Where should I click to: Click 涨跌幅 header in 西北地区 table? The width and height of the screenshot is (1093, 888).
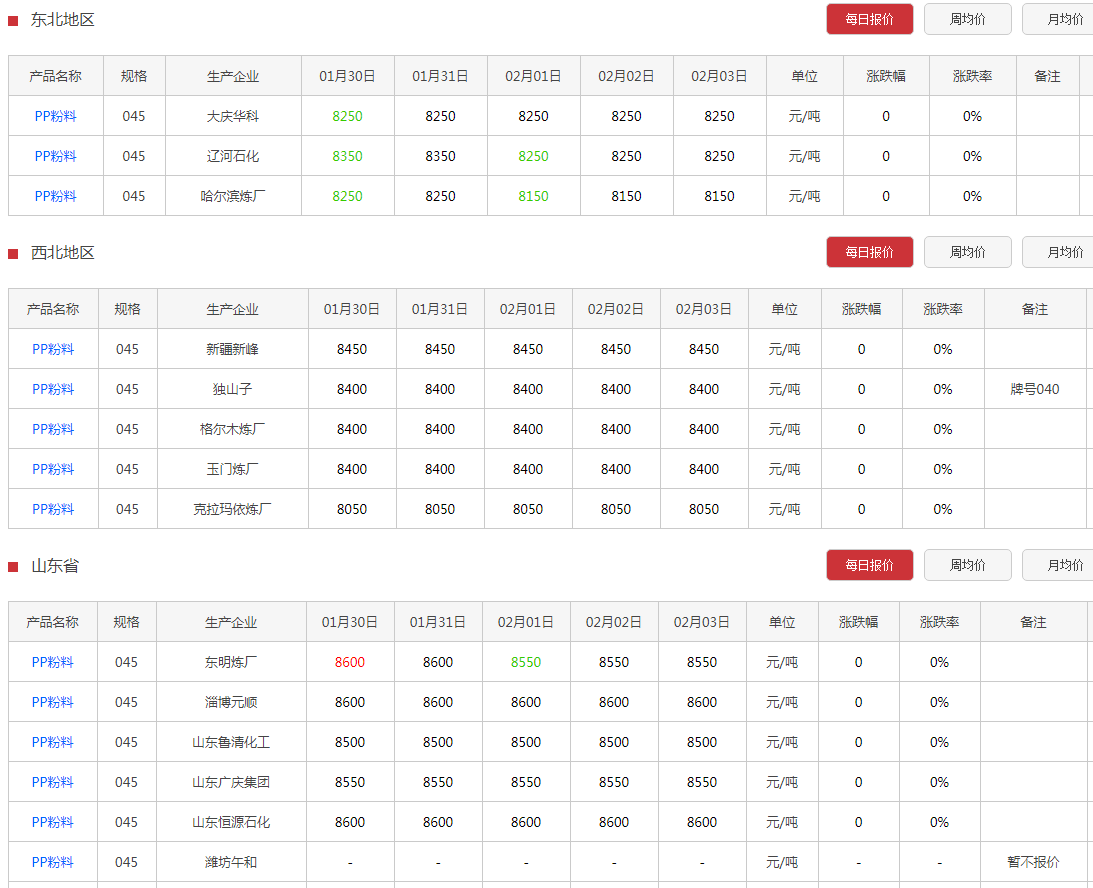862,309
